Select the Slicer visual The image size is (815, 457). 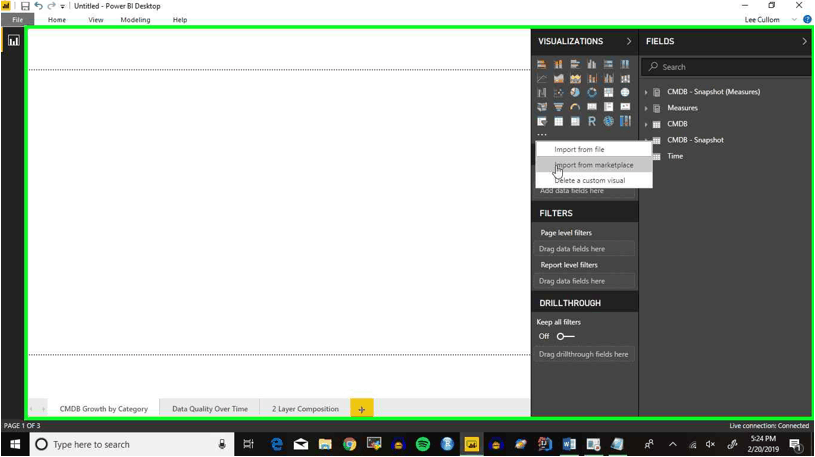coord(542,121)
